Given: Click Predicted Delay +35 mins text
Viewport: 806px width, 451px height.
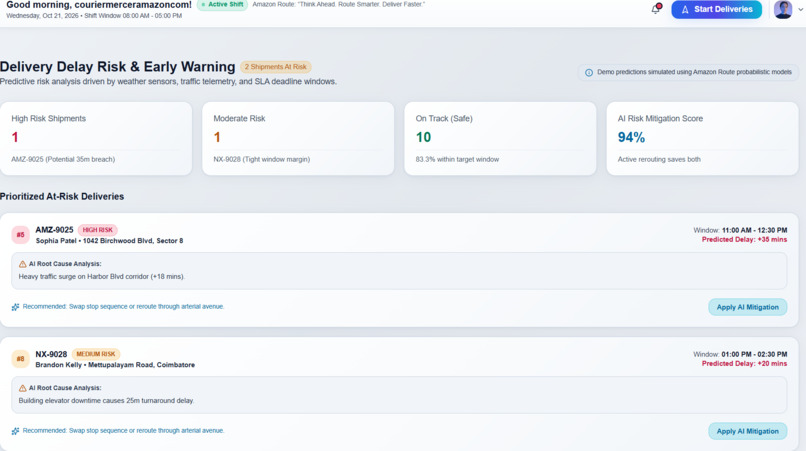Looking at the screenshot, I should point(744,240).
